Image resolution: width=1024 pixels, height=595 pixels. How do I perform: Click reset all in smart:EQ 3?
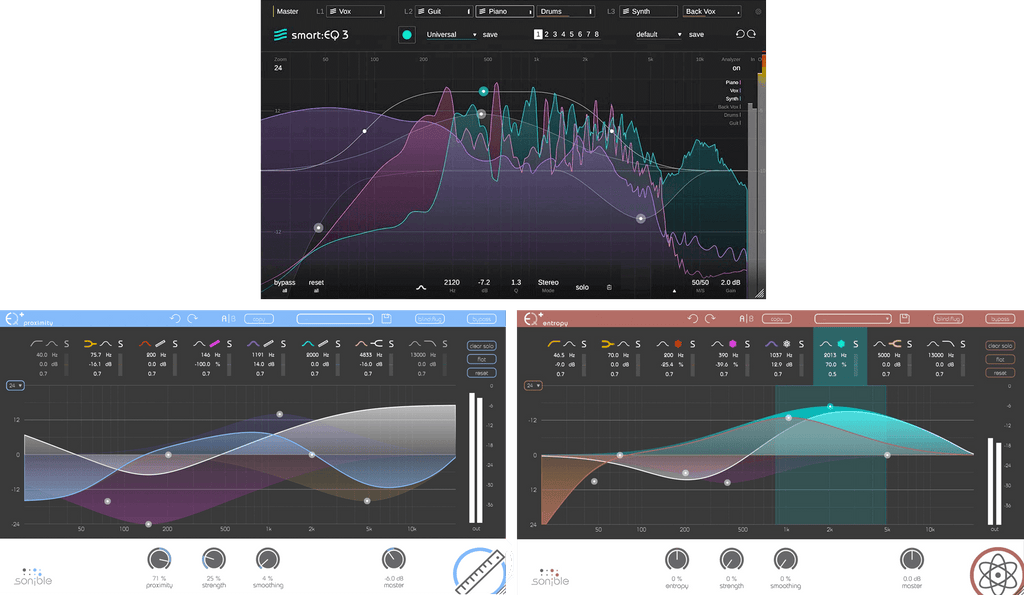(316, 285)
